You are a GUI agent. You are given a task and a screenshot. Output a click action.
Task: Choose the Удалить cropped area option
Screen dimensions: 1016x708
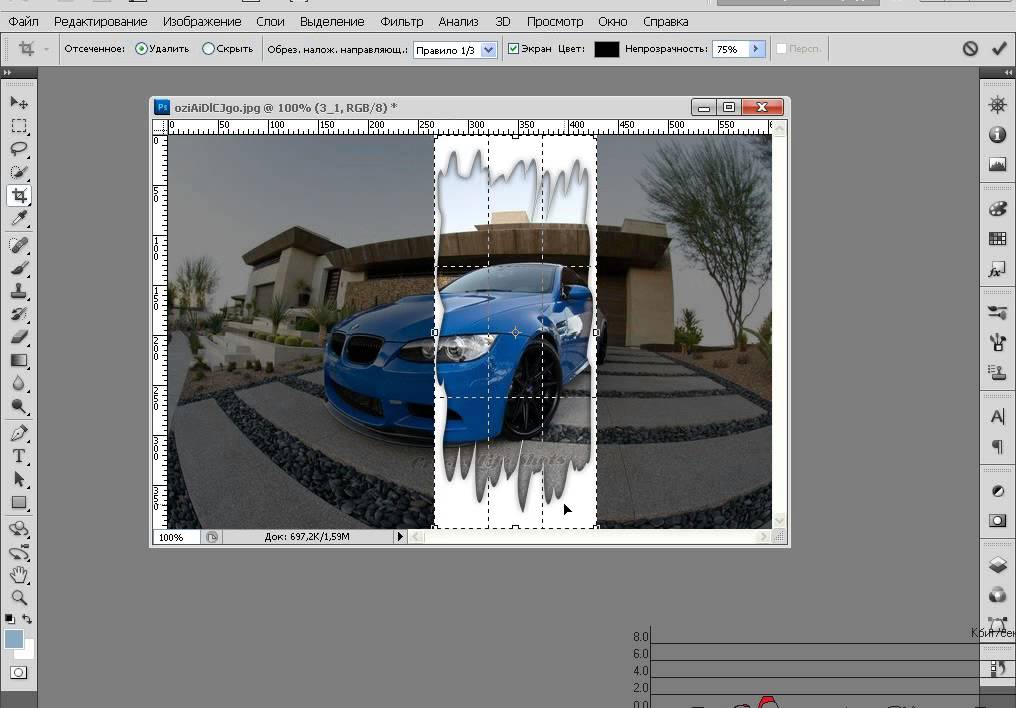click(162, 49)
